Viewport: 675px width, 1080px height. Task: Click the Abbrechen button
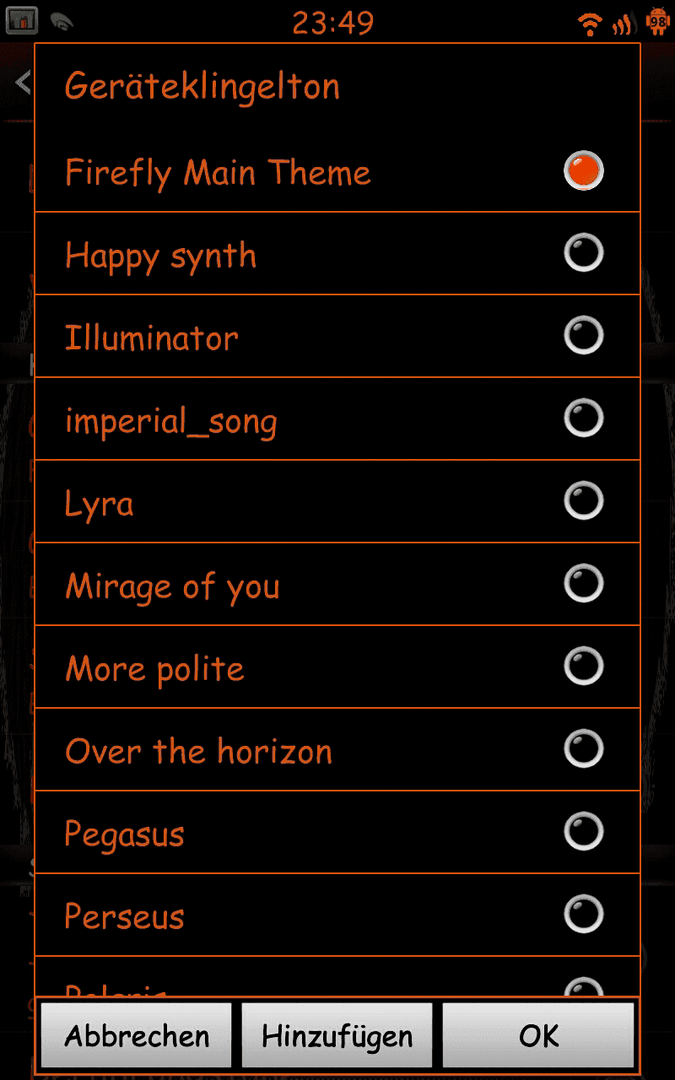pyautogui.click(x=136, y=1035)
